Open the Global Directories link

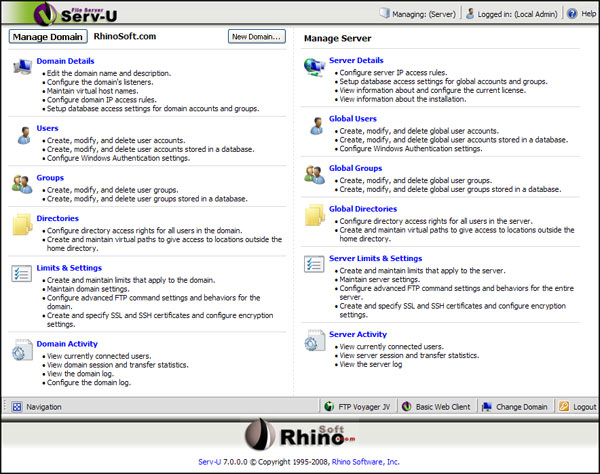tap(363, 209)
